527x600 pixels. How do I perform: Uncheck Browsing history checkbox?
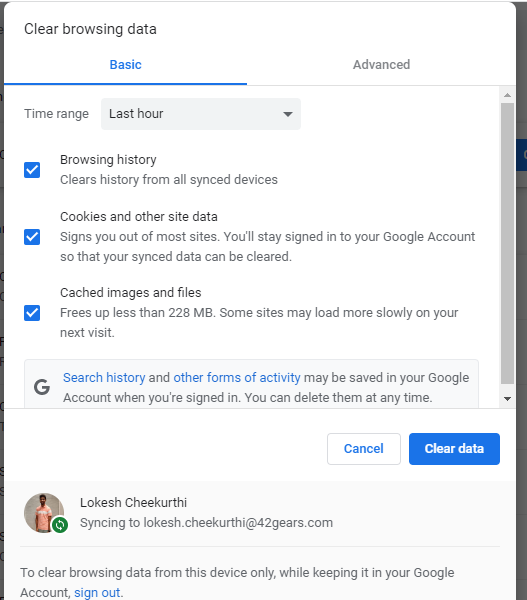coord(32,170)
